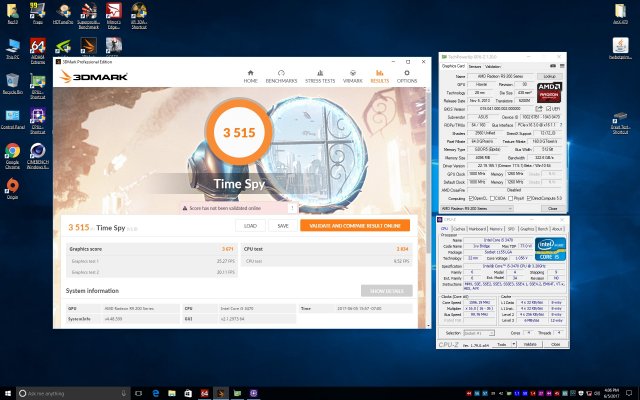Open the AIDA64 Extreme desktop shortcut
The image size is (640, 400).
[x=38, y=51]
